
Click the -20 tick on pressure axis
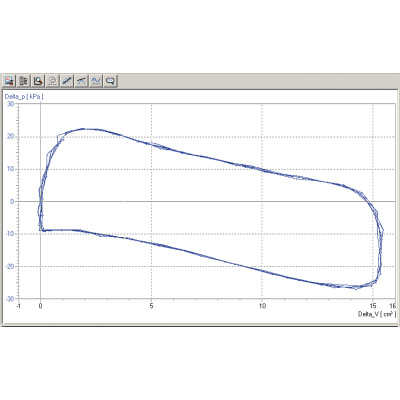[x=10, y=266]
